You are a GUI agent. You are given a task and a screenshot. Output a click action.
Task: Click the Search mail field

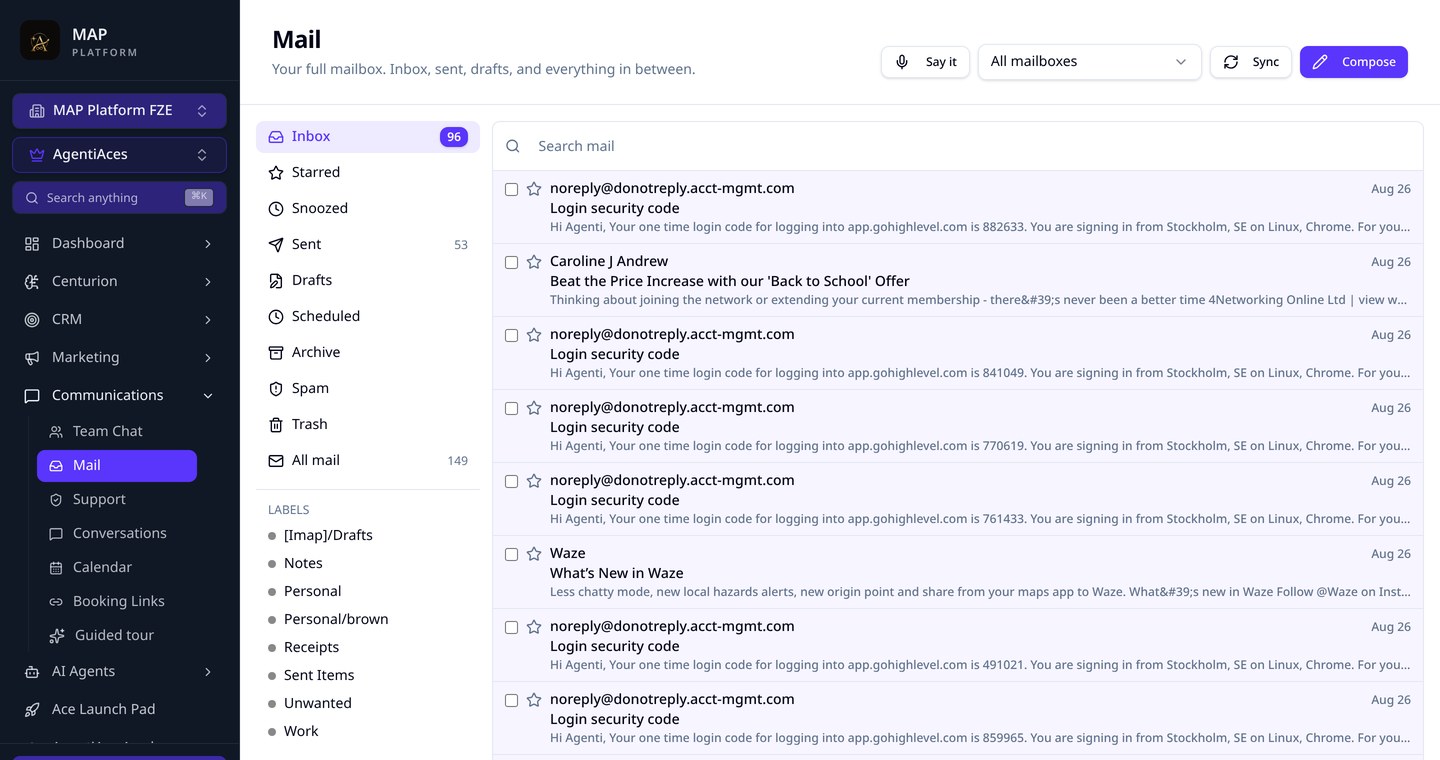click(x=958, y=146)
